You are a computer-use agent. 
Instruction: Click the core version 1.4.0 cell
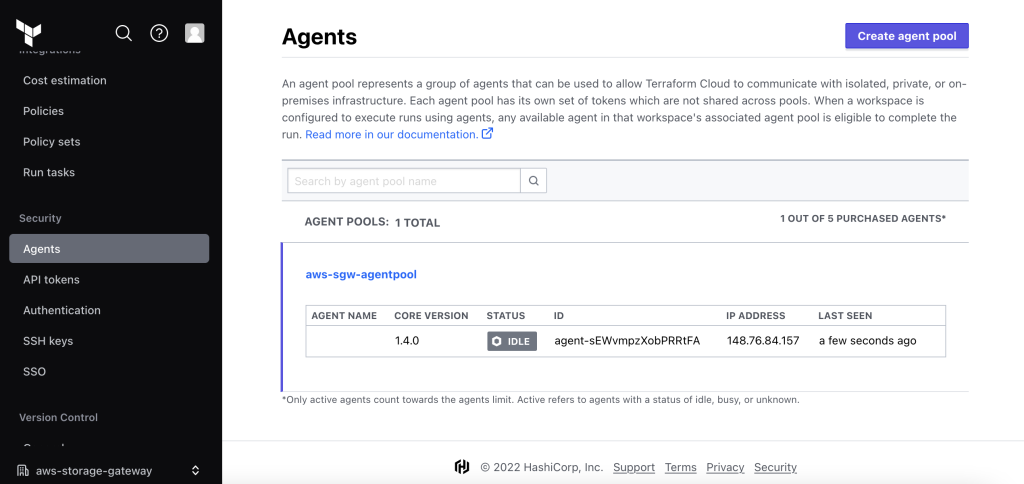(409, 341)
